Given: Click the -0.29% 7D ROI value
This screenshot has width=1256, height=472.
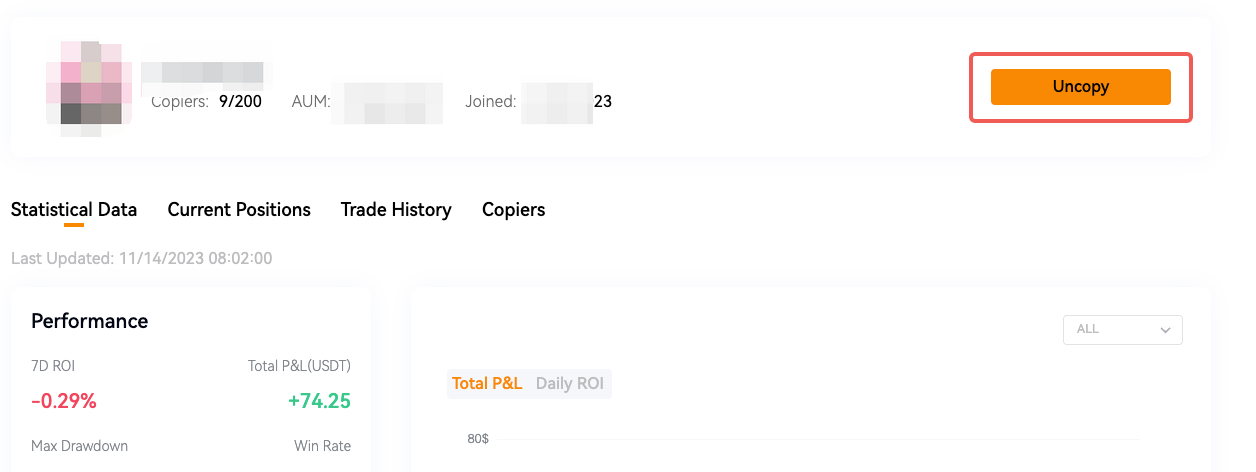Looking at the screenshot, I should [x=64, y=401].
